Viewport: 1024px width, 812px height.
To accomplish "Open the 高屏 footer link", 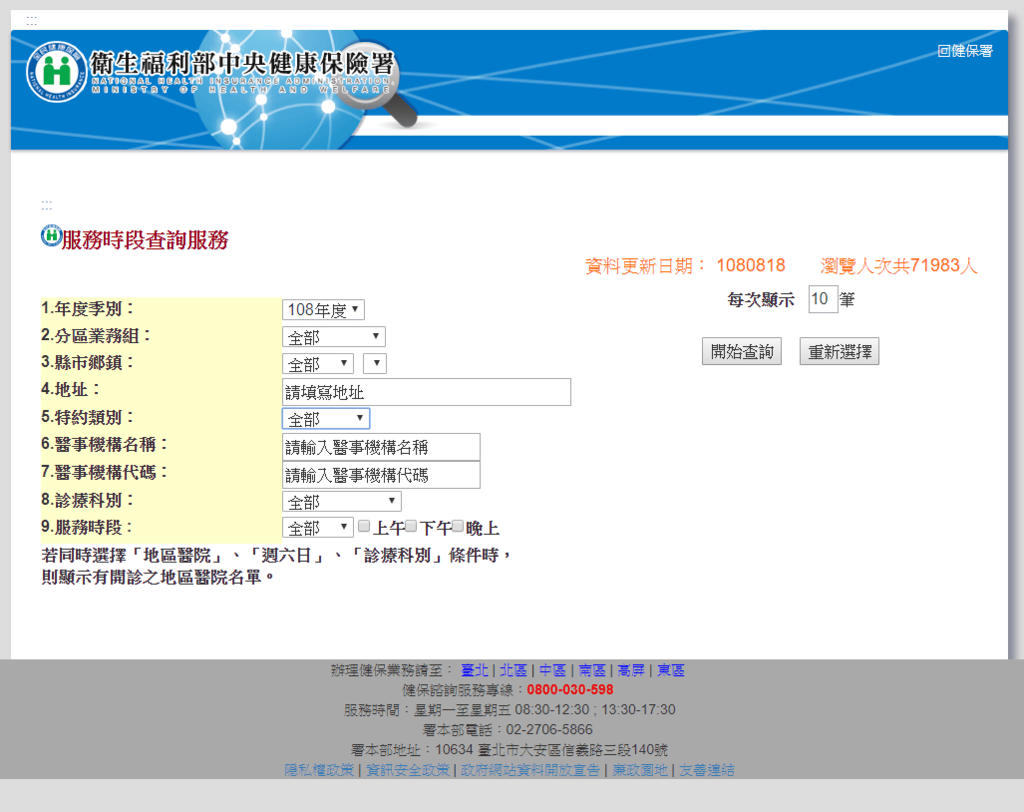I will (x=631, y=670).
